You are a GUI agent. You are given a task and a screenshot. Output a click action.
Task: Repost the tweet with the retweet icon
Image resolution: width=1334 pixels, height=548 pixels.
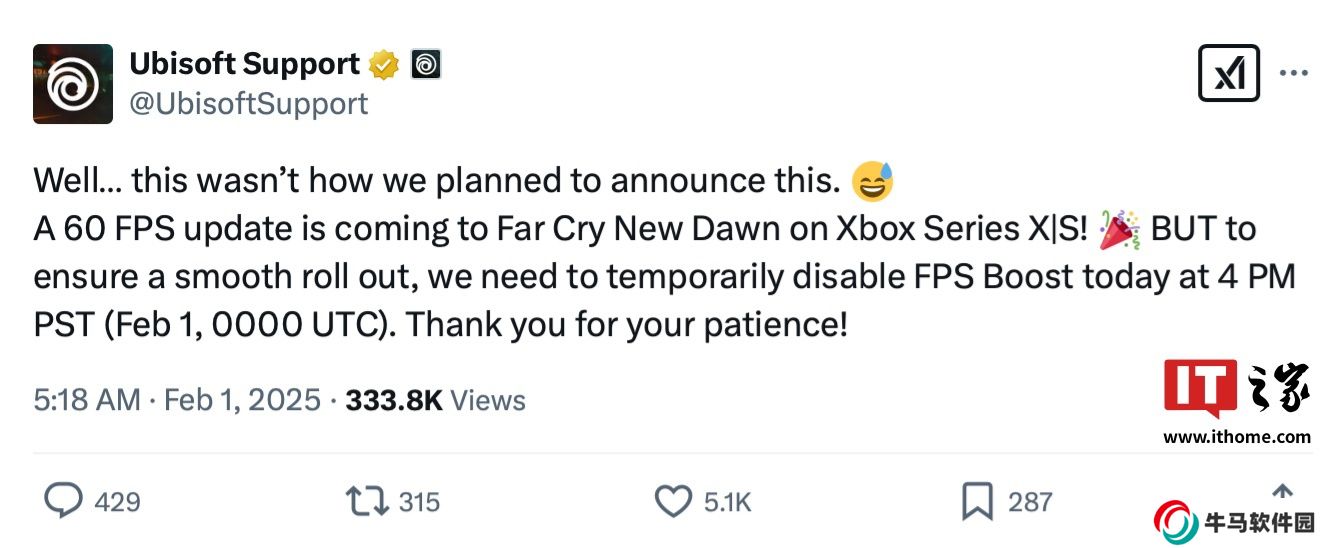pyautogui.click(x=367, y=501)
